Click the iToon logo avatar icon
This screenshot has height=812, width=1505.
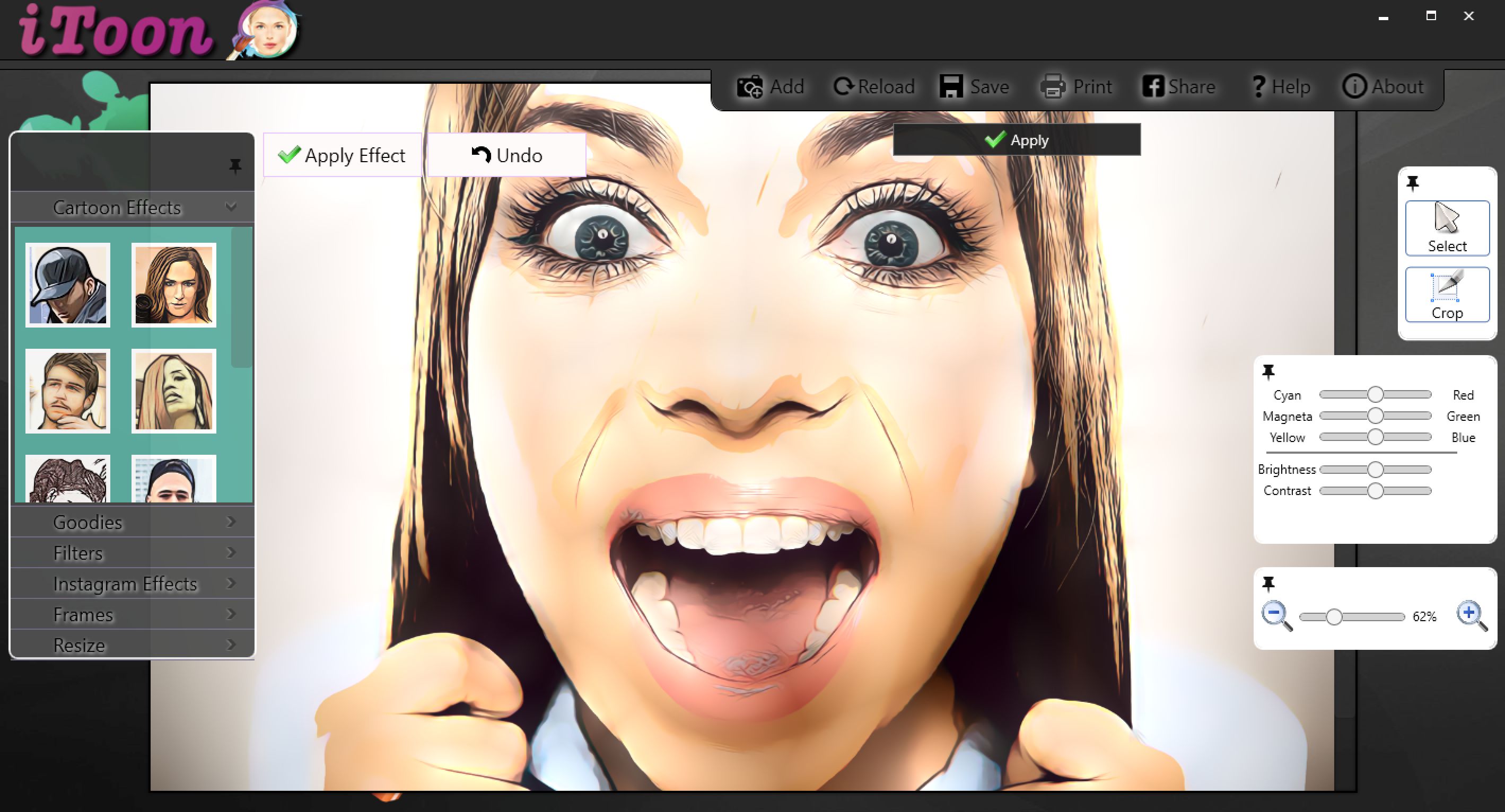tap(265, 29)
